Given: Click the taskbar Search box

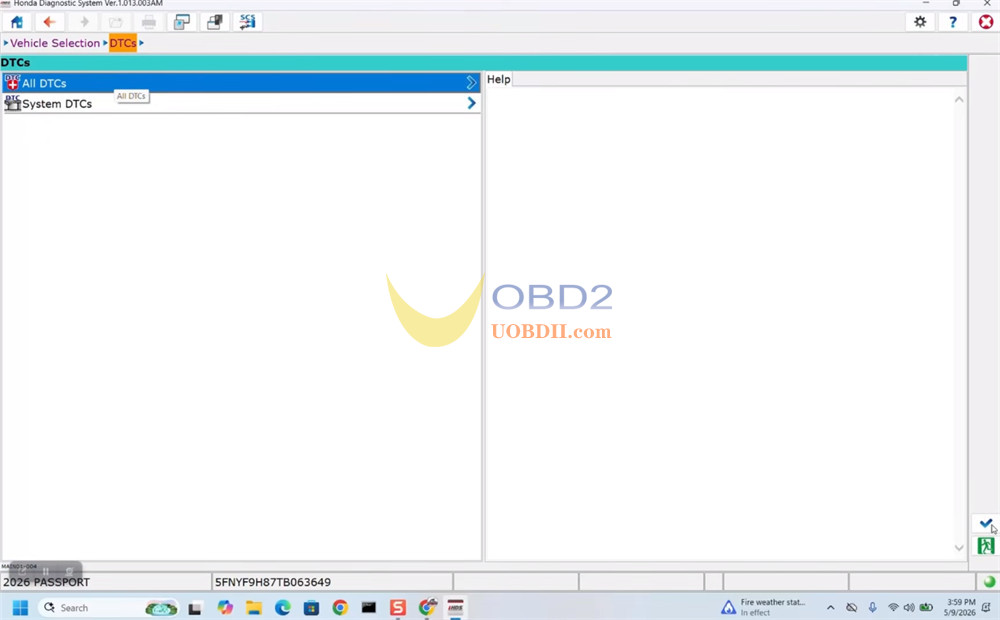Looking at the screenshot, I should (x=108, y=608).
